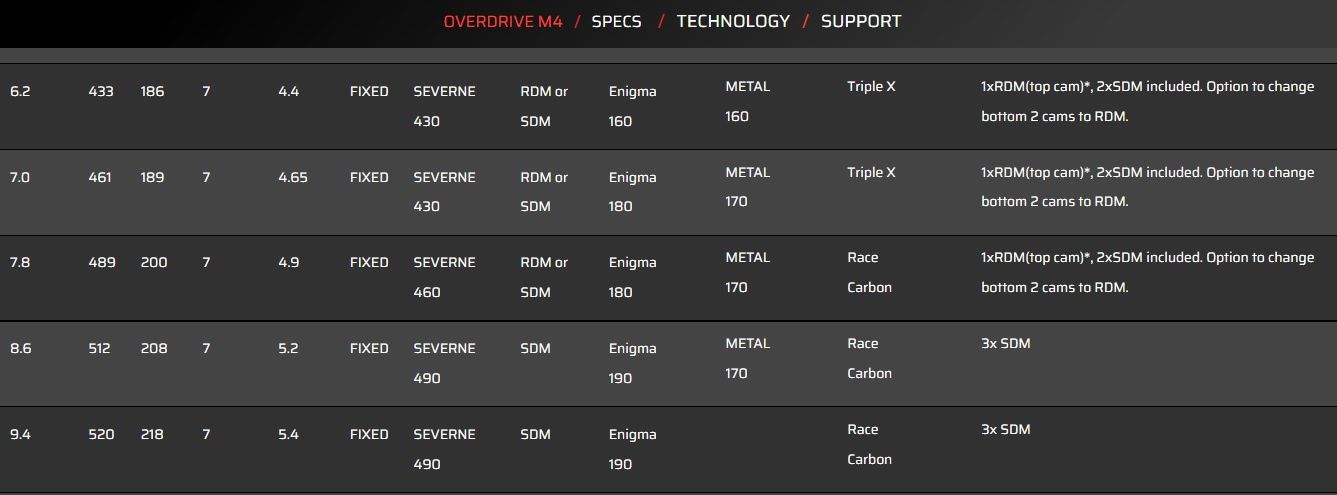Click SEVERNE 430 in 7.0 row

click(444, 192)
